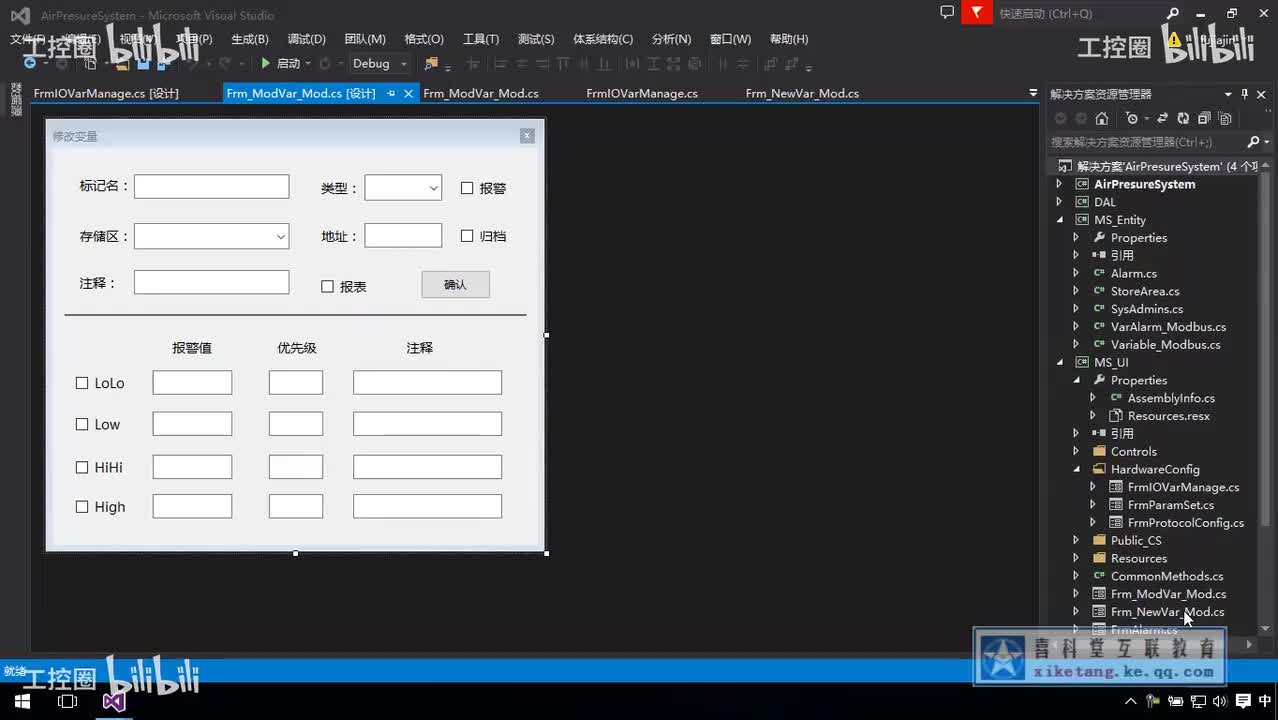The image size is (1278, 720).
Task: Open the 格式(O) menu
Action: (x=423, y=39)
